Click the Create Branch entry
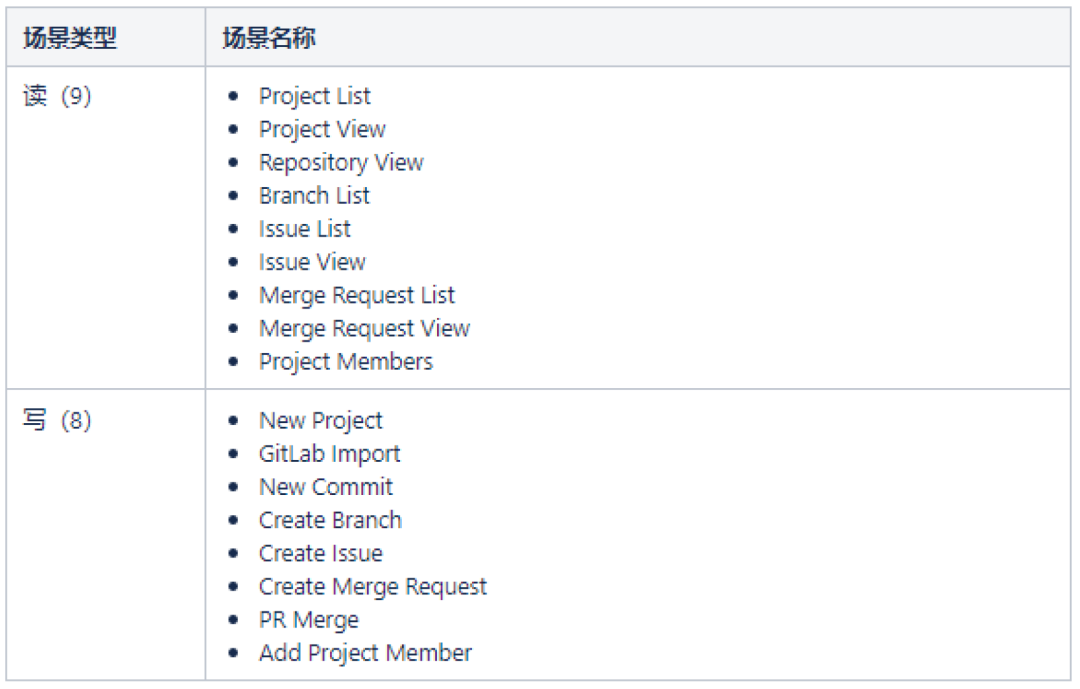Screen dimensions: 1080x689 coord(330,520)
